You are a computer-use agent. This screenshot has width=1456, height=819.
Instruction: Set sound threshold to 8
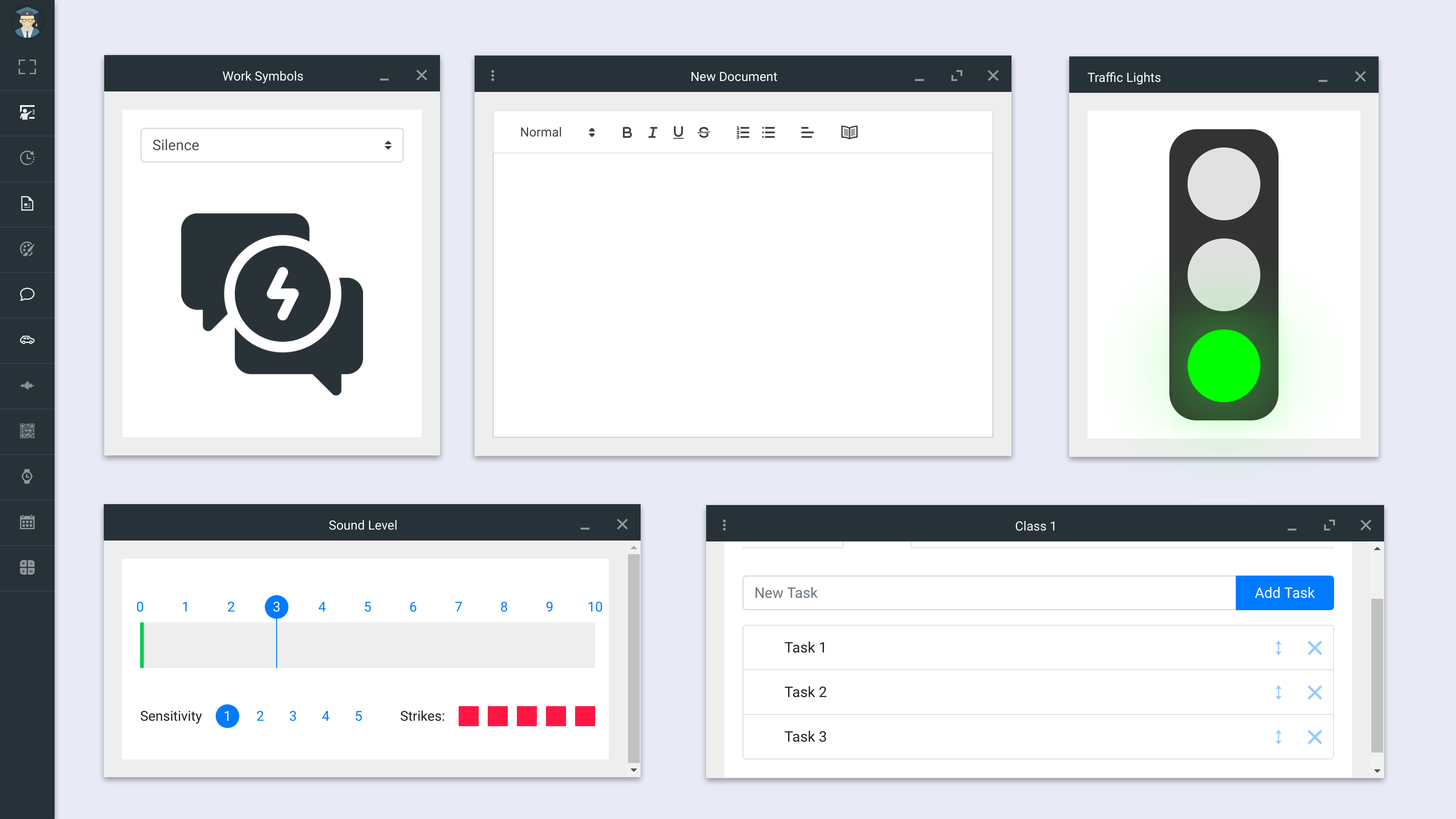coord(504,607)
